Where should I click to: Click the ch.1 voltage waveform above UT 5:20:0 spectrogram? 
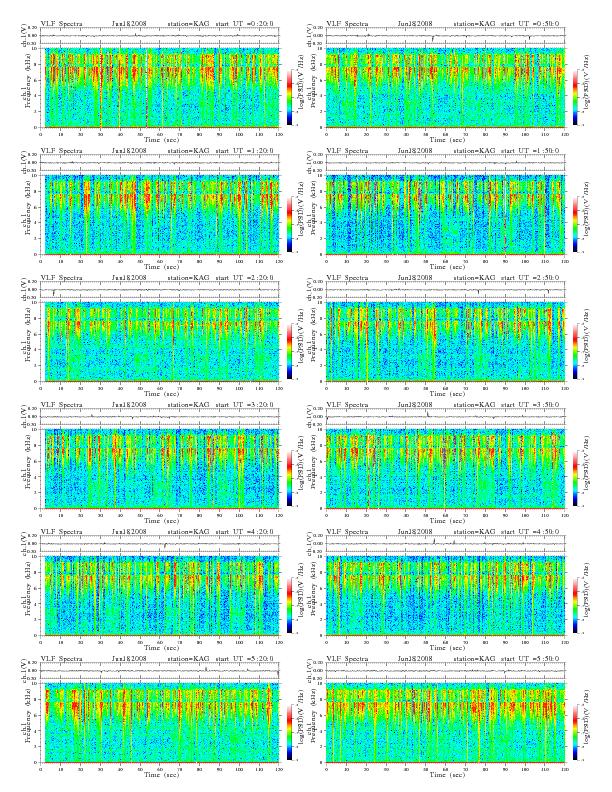tap(160, 671)
